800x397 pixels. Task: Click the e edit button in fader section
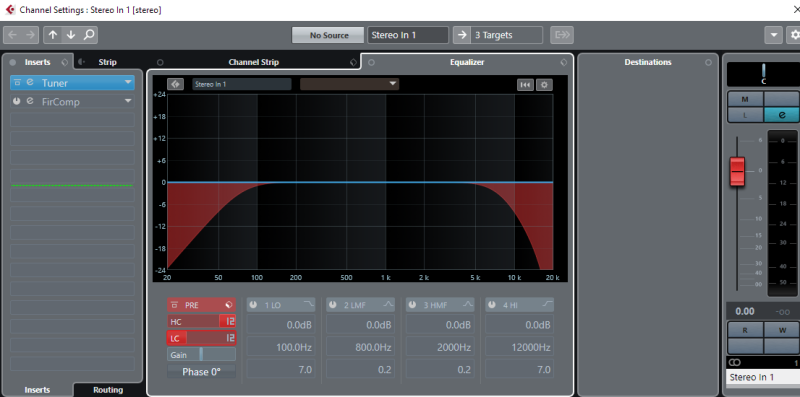click(781, 115)
